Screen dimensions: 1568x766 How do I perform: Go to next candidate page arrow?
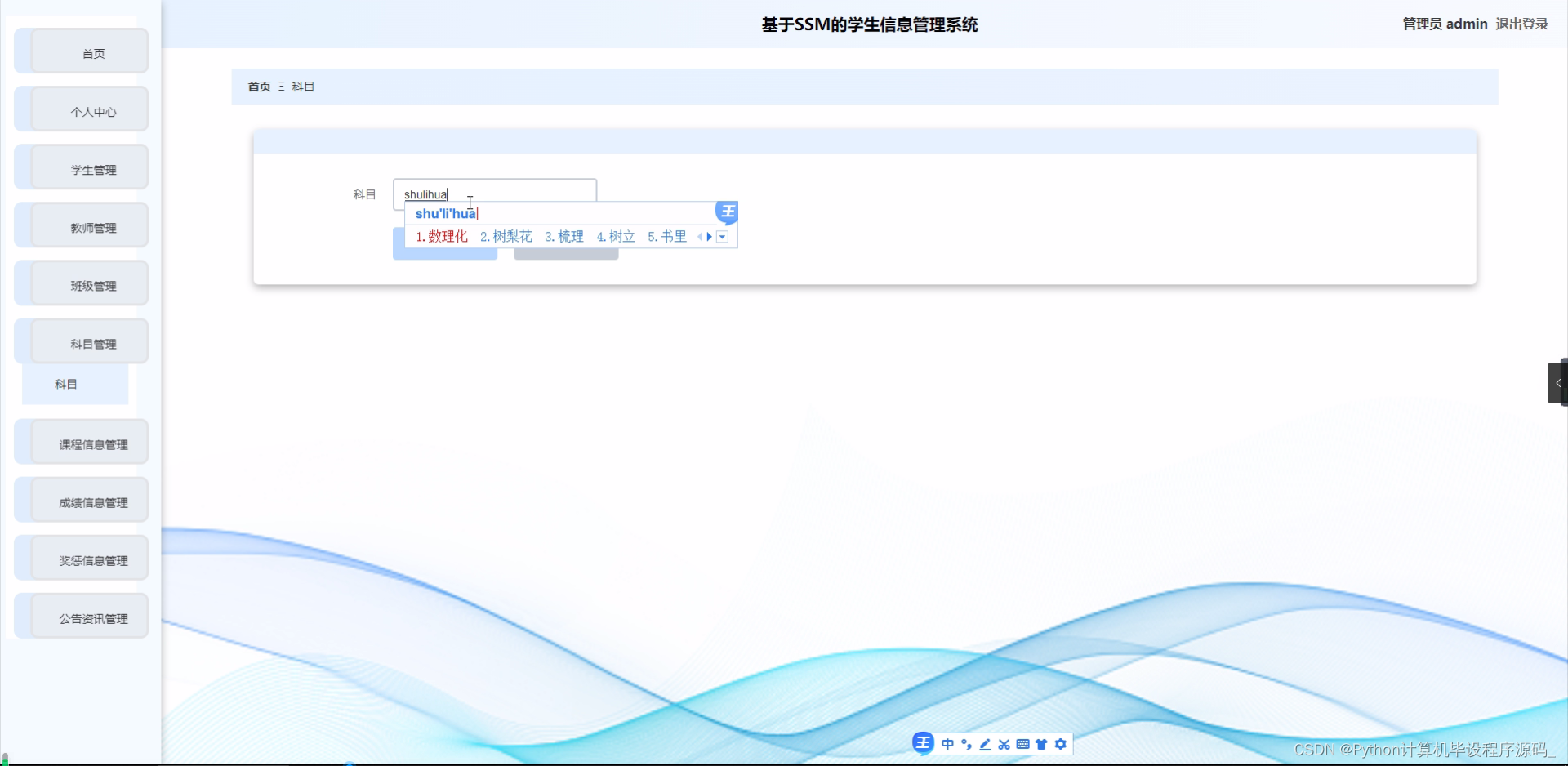[x=708, y=237]
